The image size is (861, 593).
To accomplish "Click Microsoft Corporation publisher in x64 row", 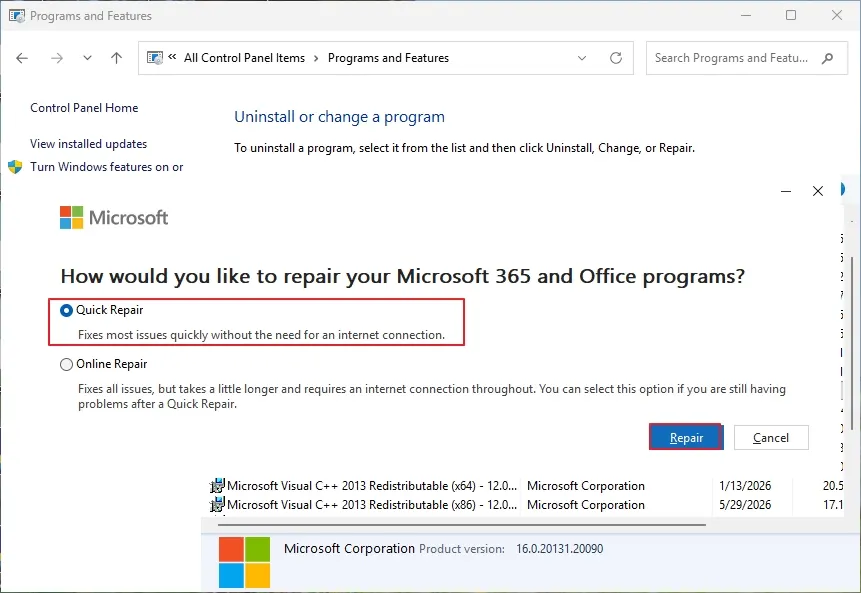I will click(586, 486).
